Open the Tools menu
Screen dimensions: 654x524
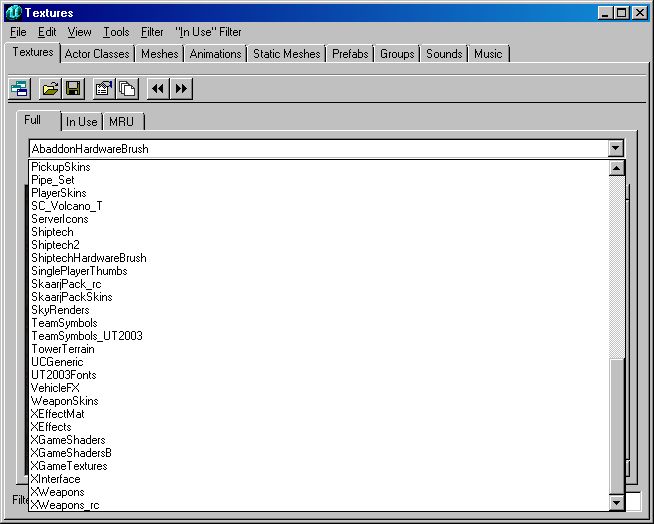[116, 32]
